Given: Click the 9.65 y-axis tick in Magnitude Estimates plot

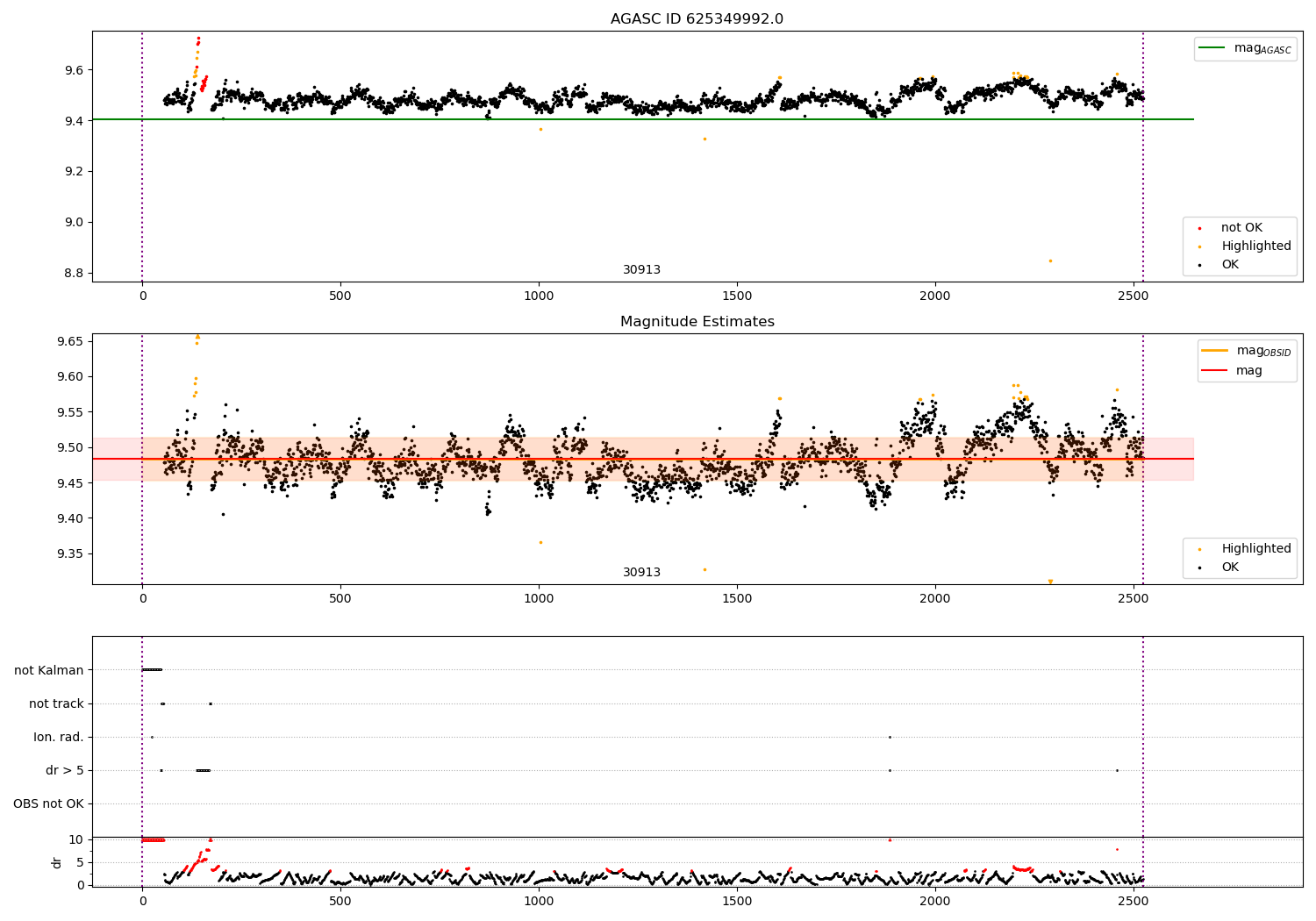Looking at the screenshot, I should (69, 342).
